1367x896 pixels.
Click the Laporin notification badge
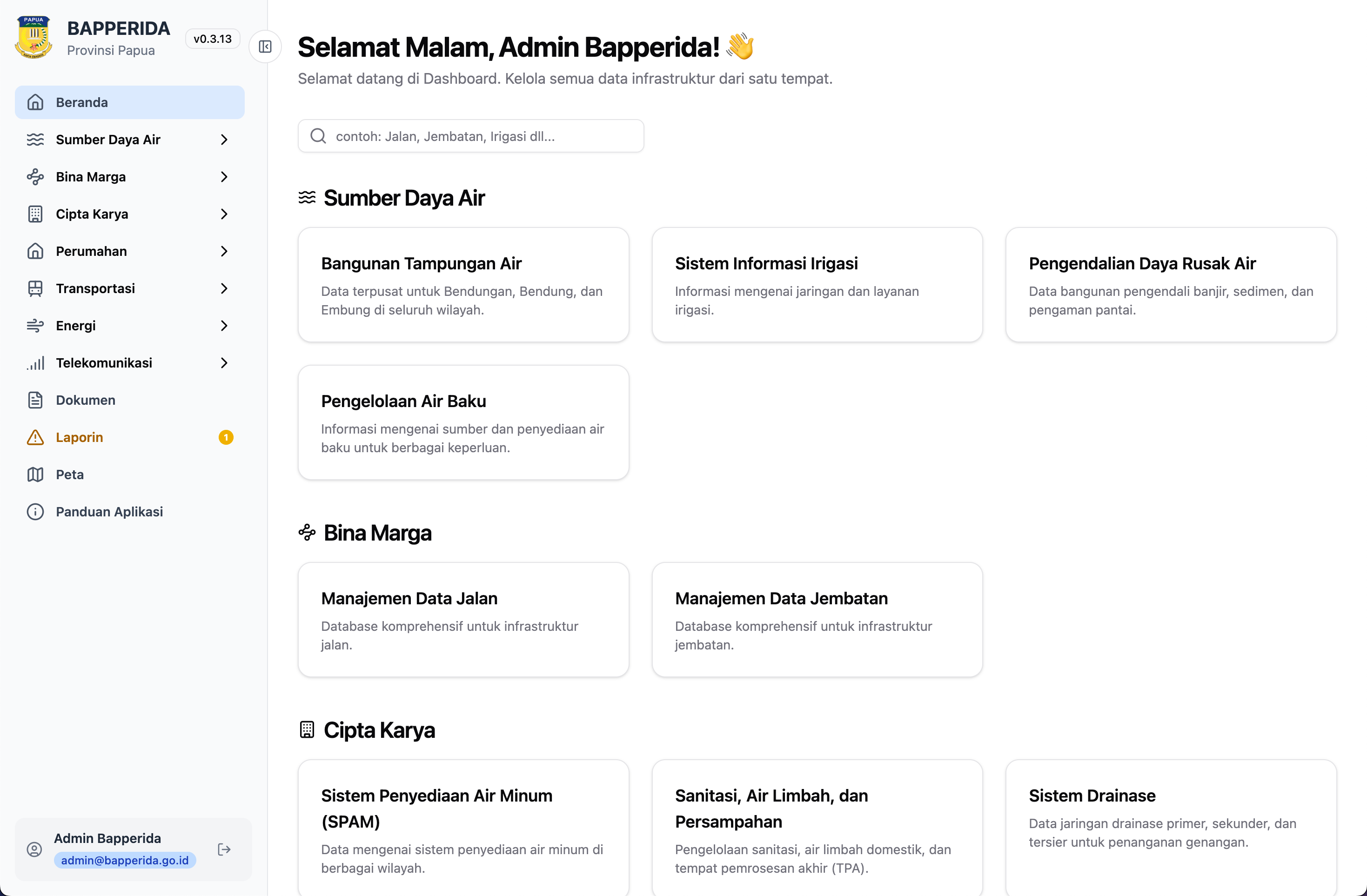tap(226, 438)
